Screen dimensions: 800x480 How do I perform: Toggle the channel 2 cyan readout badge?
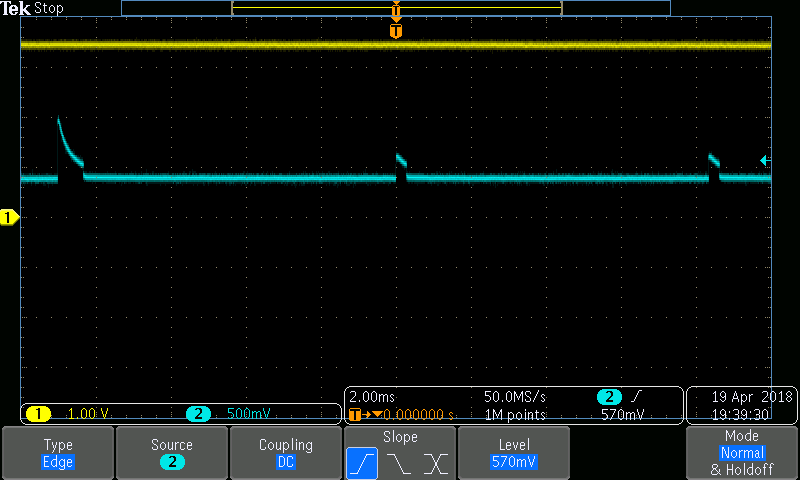[x=198, y=414]
